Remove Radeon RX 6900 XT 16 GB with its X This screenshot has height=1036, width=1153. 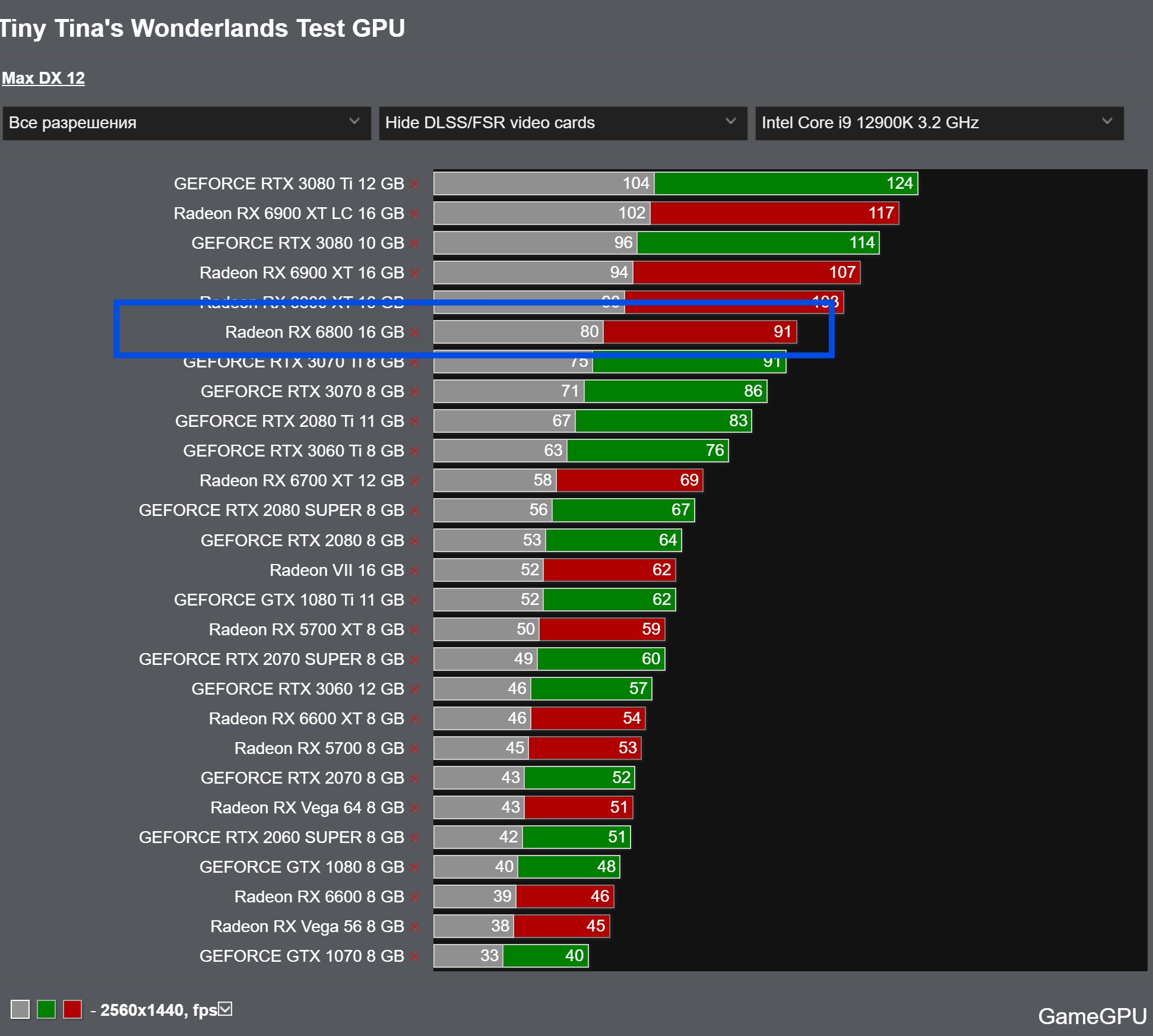[414, 273]
